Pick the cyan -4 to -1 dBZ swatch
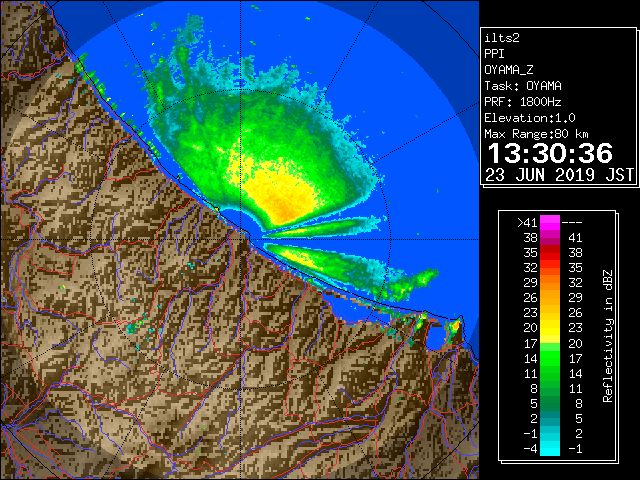 (x=550, y=448)
